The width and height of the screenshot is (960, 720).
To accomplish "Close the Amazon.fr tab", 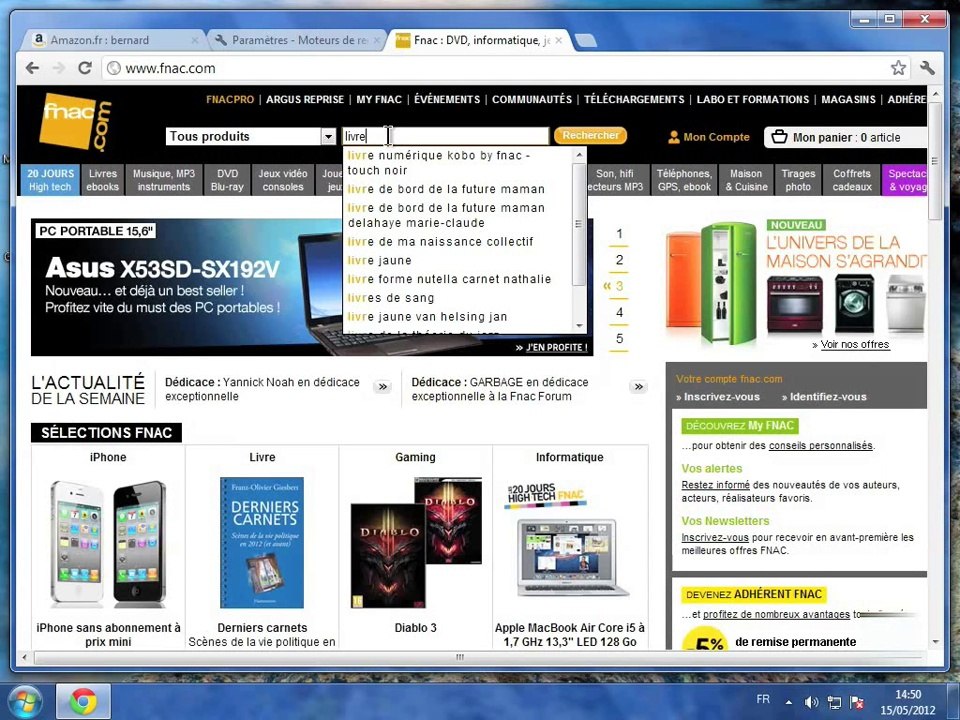I will tap(194, 40).
